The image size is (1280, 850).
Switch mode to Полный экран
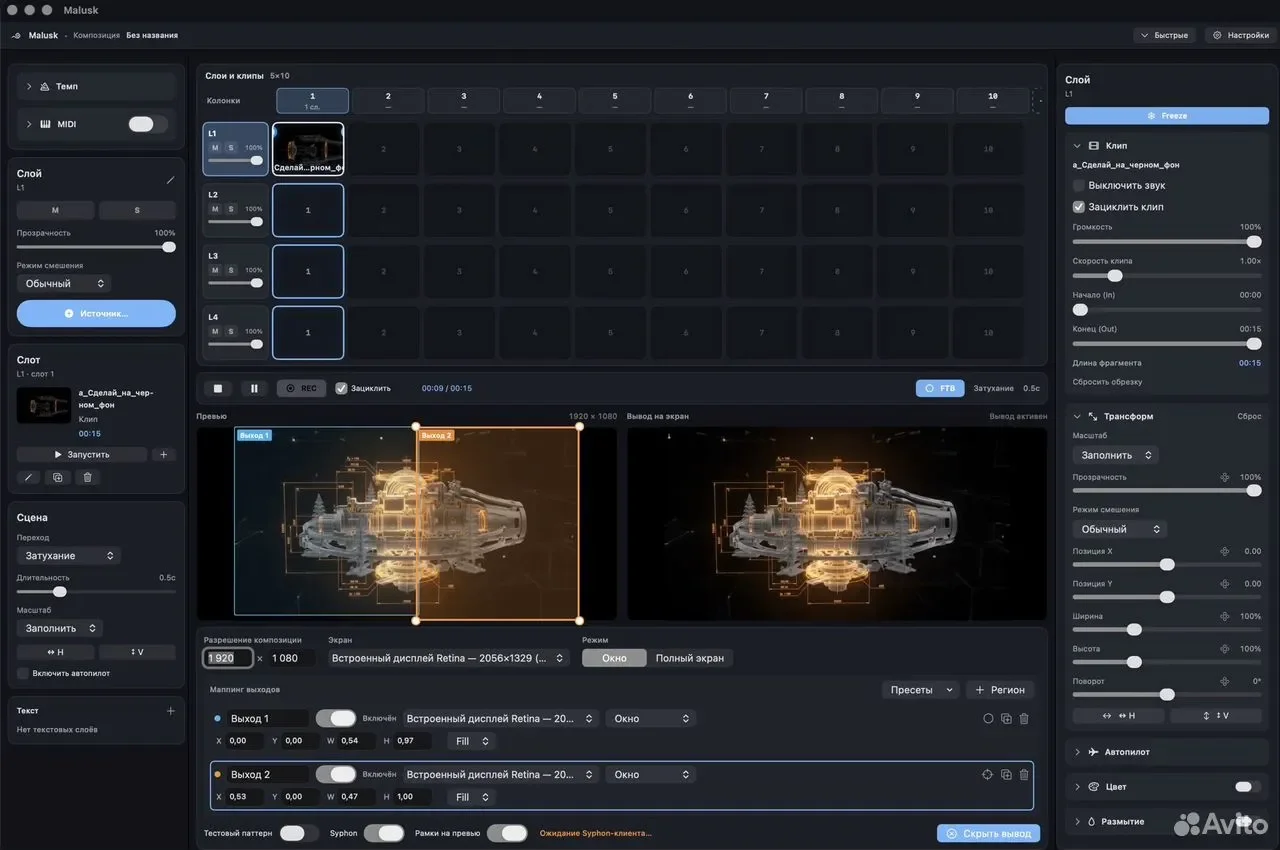point(690,658)
